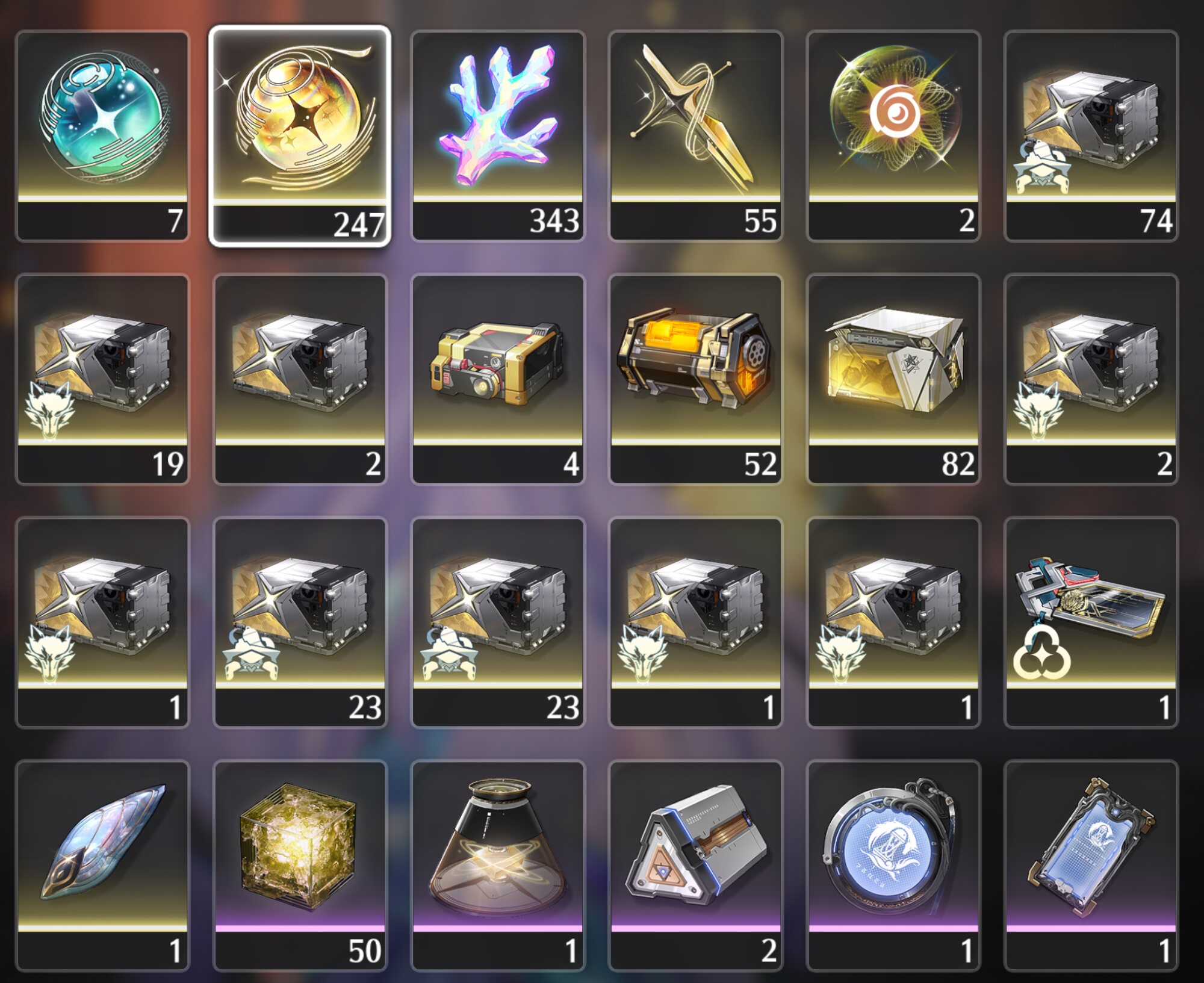The image size is (1204, 983).
Task: Select the first crate showing count 23
Action: (x=300, y=622)
